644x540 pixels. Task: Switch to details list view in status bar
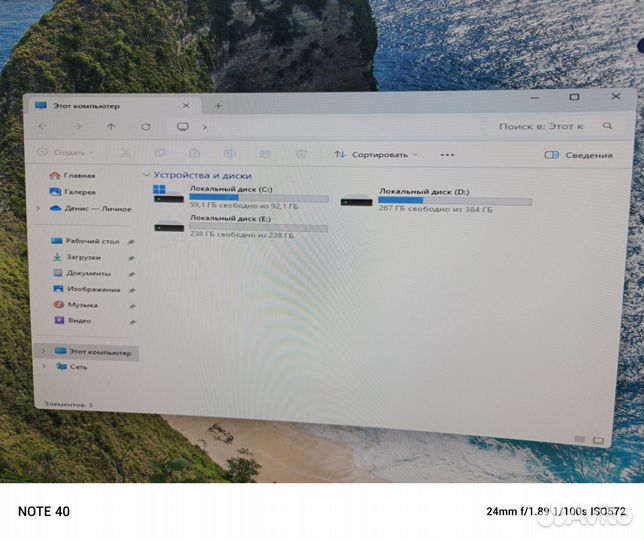[x=580, y=439]
